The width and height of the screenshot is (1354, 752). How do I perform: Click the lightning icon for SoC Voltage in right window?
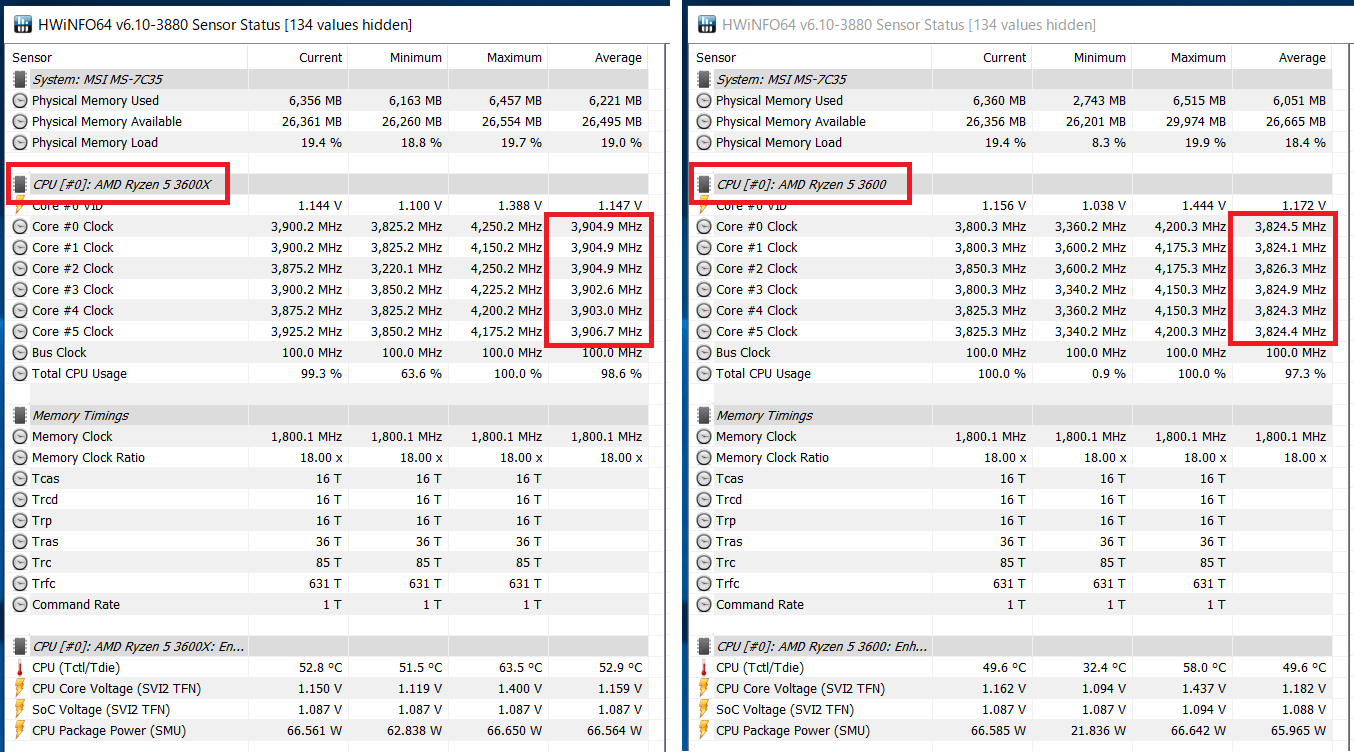click(704, 709)
